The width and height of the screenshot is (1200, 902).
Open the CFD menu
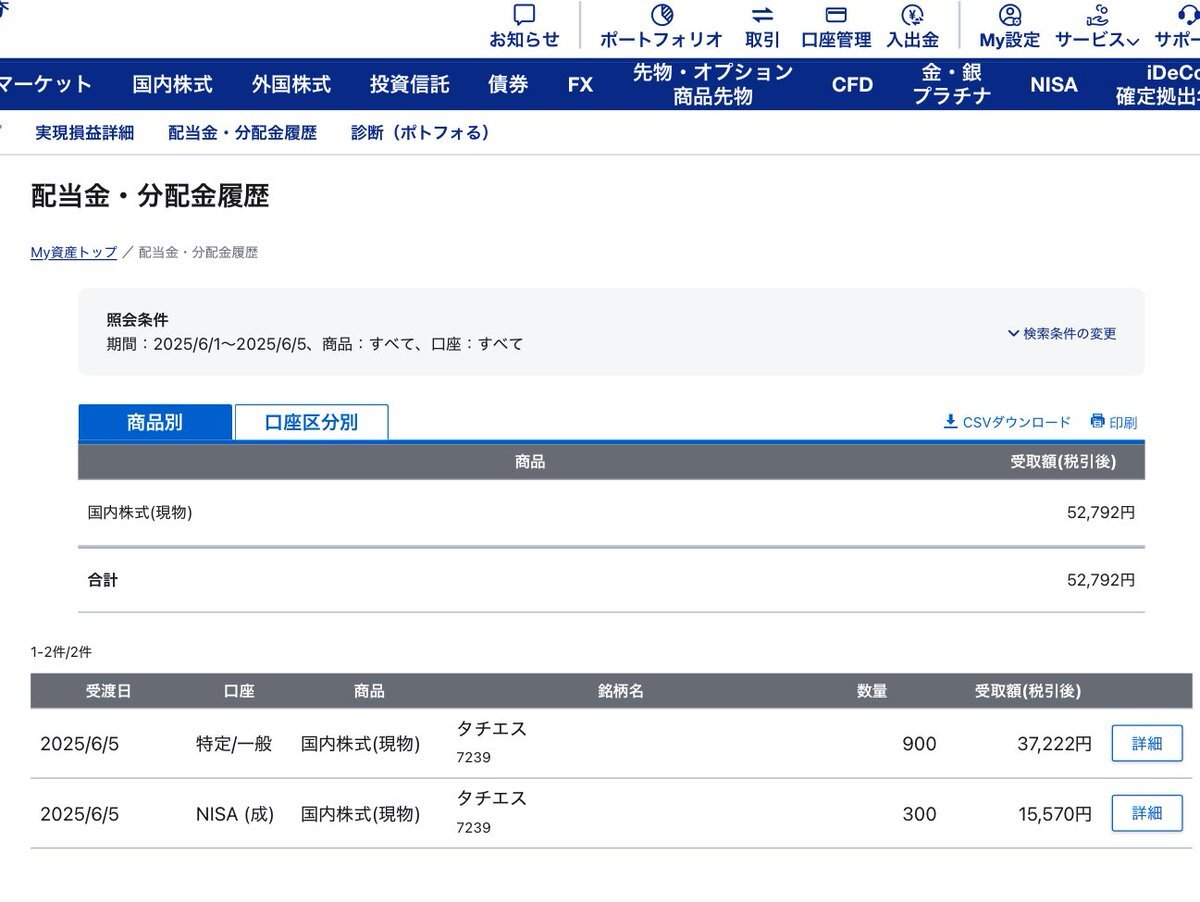pyautogui.click(x=852, y=85)
